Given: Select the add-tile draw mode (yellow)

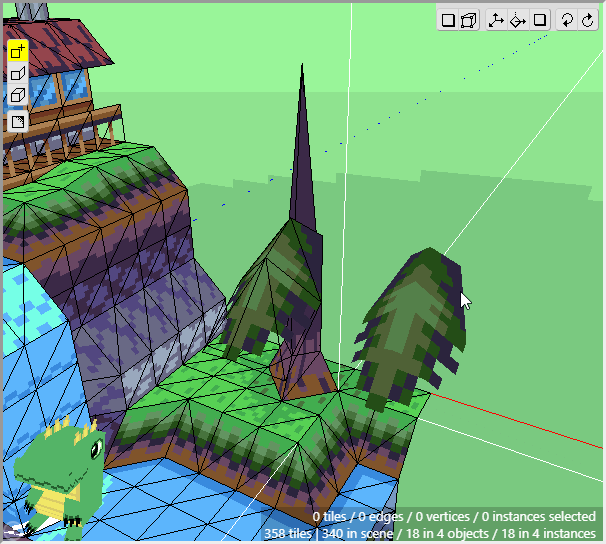Looking at the screenshot, I should click(17, 51).
